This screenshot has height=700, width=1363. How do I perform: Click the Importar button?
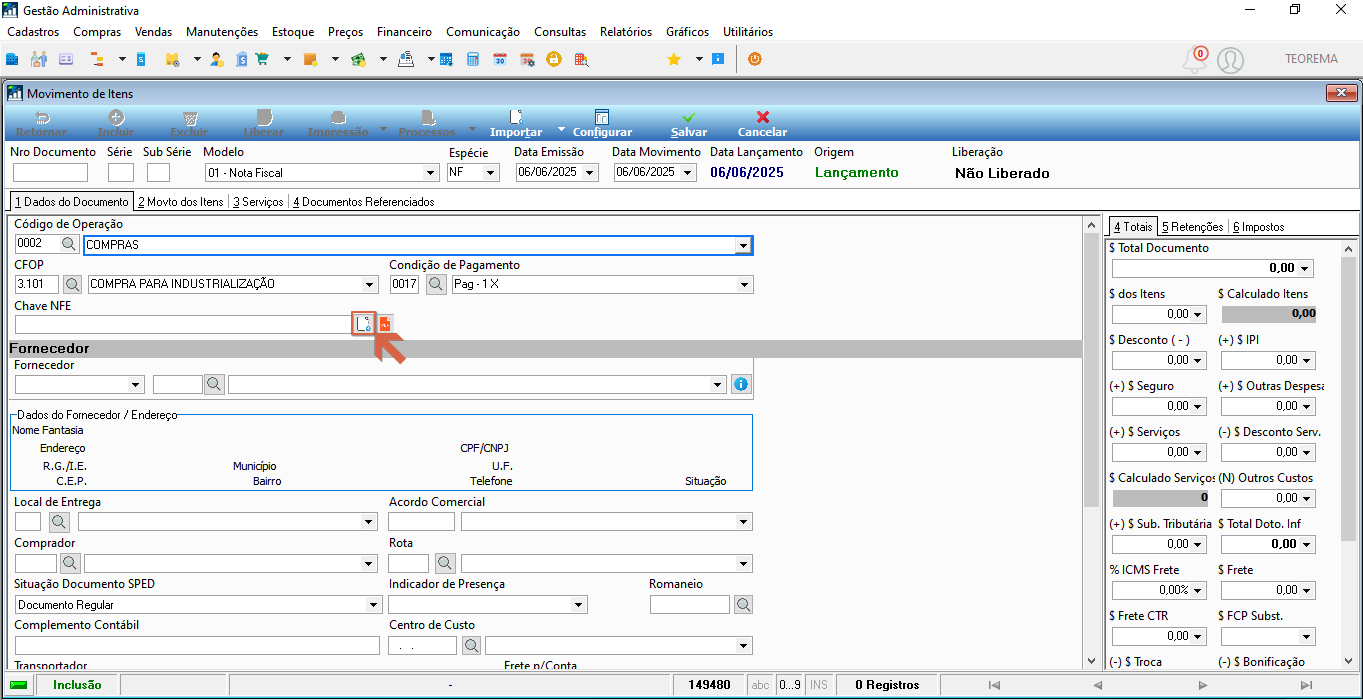click(x=516, y=124)
